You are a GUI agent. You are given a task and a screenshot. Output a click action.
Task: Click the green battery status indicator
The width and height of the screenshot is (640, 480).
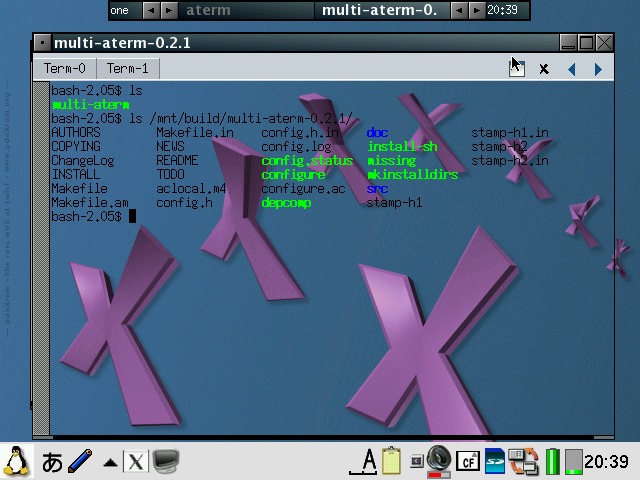552,461
